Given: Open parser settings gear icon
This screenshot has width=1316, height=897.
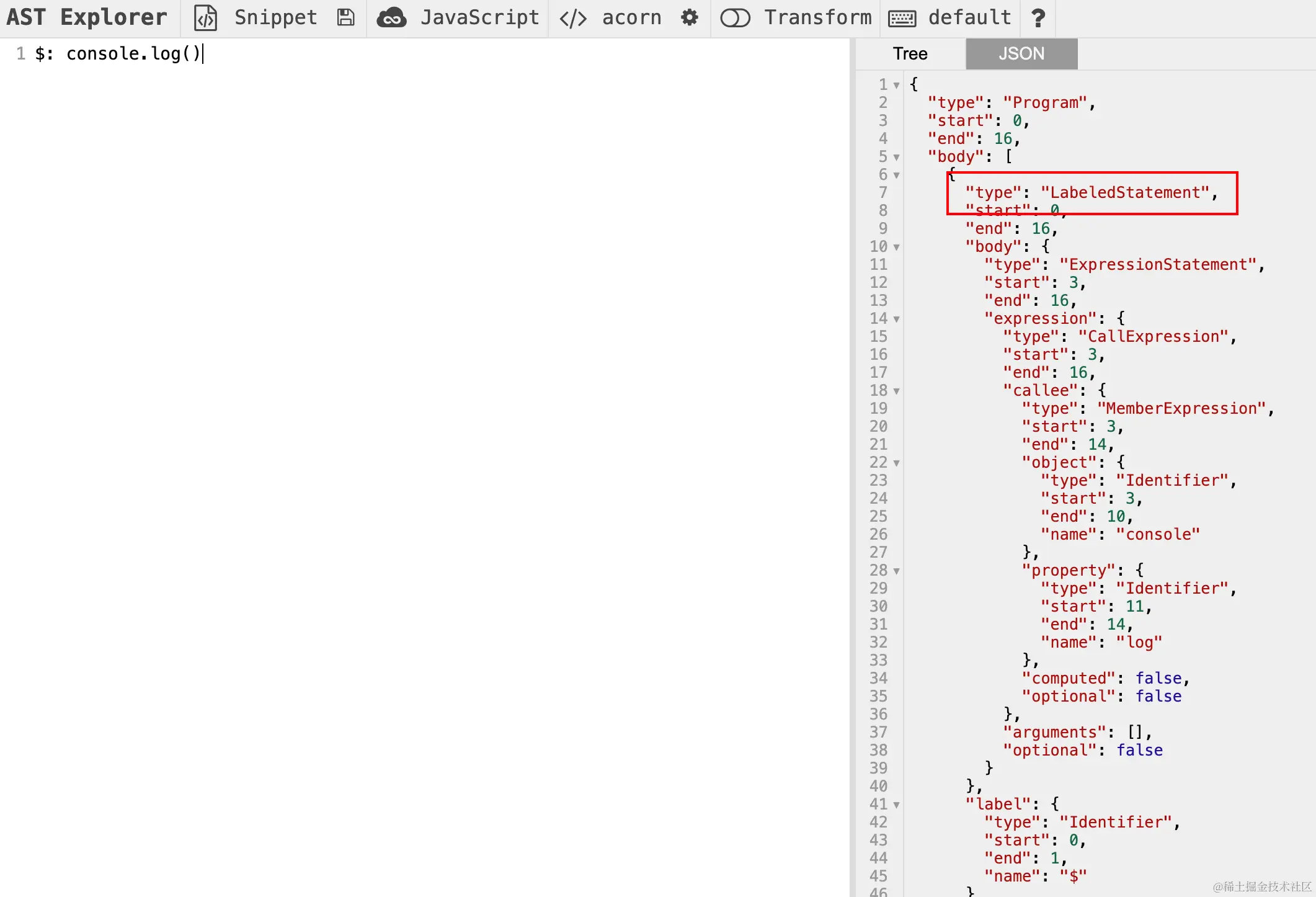Looking at the screenshot, I should [689, 18].
